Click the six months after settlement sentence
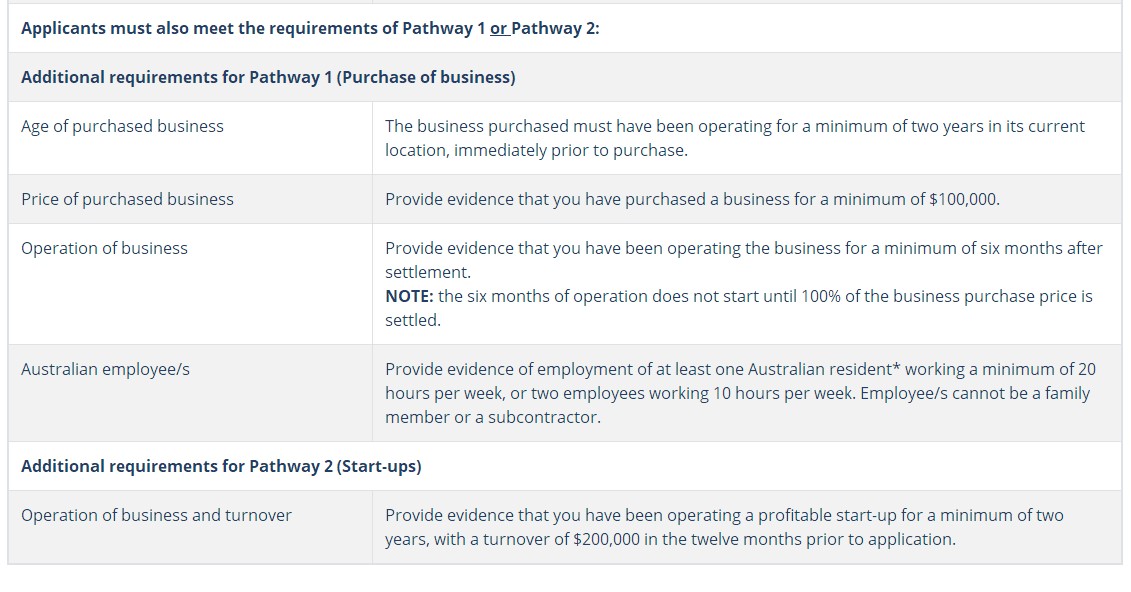The height and width of the screenshot is (592, 1131). tap(744, 260)
